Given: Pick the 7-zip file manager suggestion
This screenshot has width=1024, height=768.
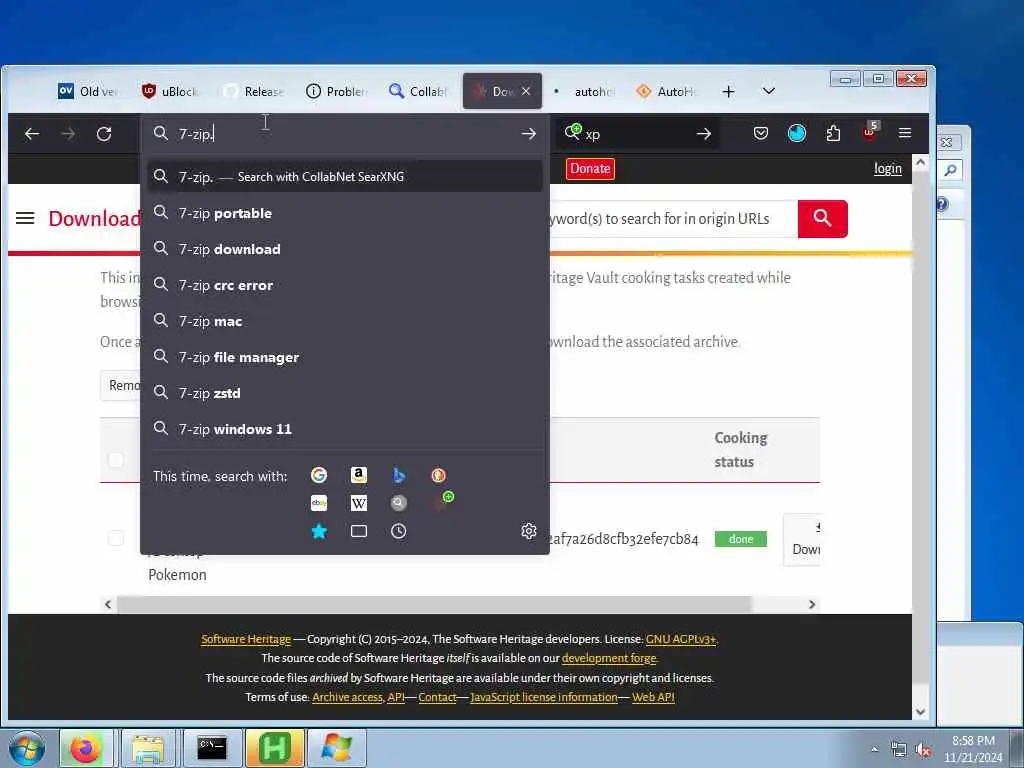Looking at the screenshot, I should pyautogui.click(x=345, y=357).
